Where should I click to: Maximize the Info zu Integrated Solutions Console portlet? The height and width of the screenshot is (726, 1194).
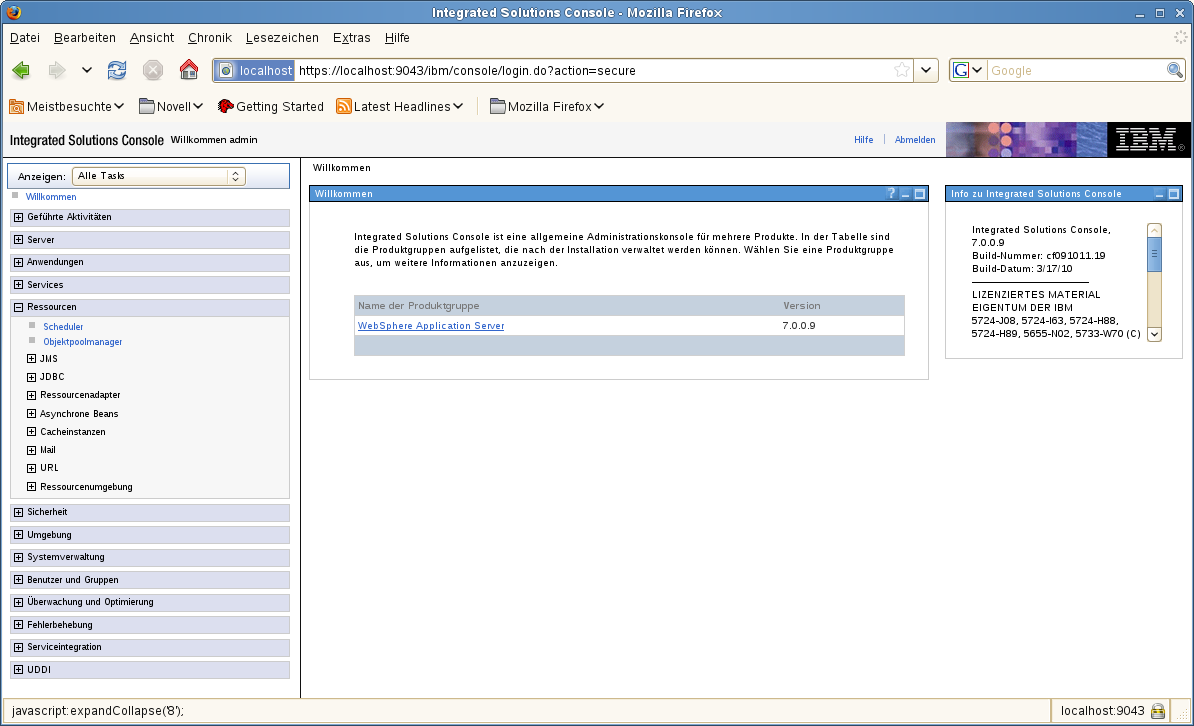[1173, 194]
